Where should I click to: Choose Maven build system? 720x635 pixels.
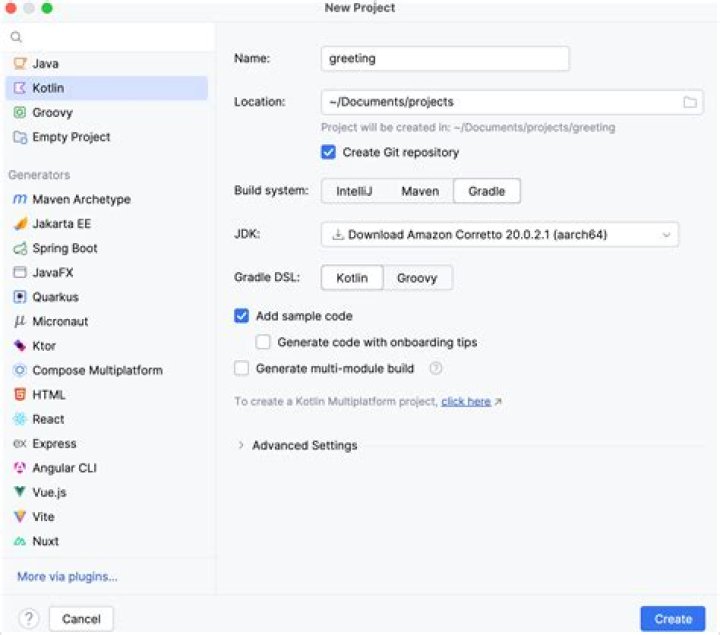click(420, 191)
